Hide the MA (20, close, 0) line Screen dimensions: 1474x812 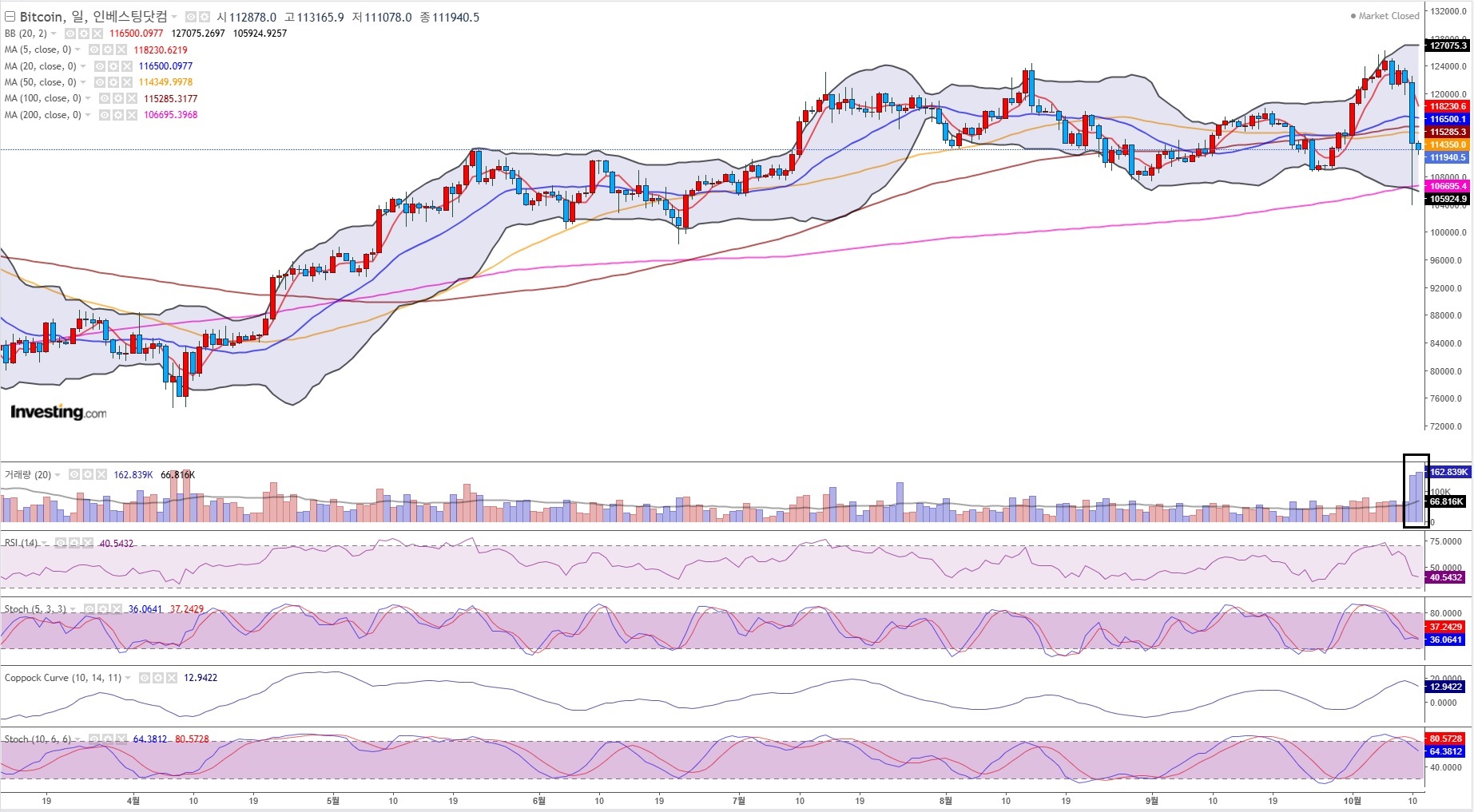click(100, 66)
